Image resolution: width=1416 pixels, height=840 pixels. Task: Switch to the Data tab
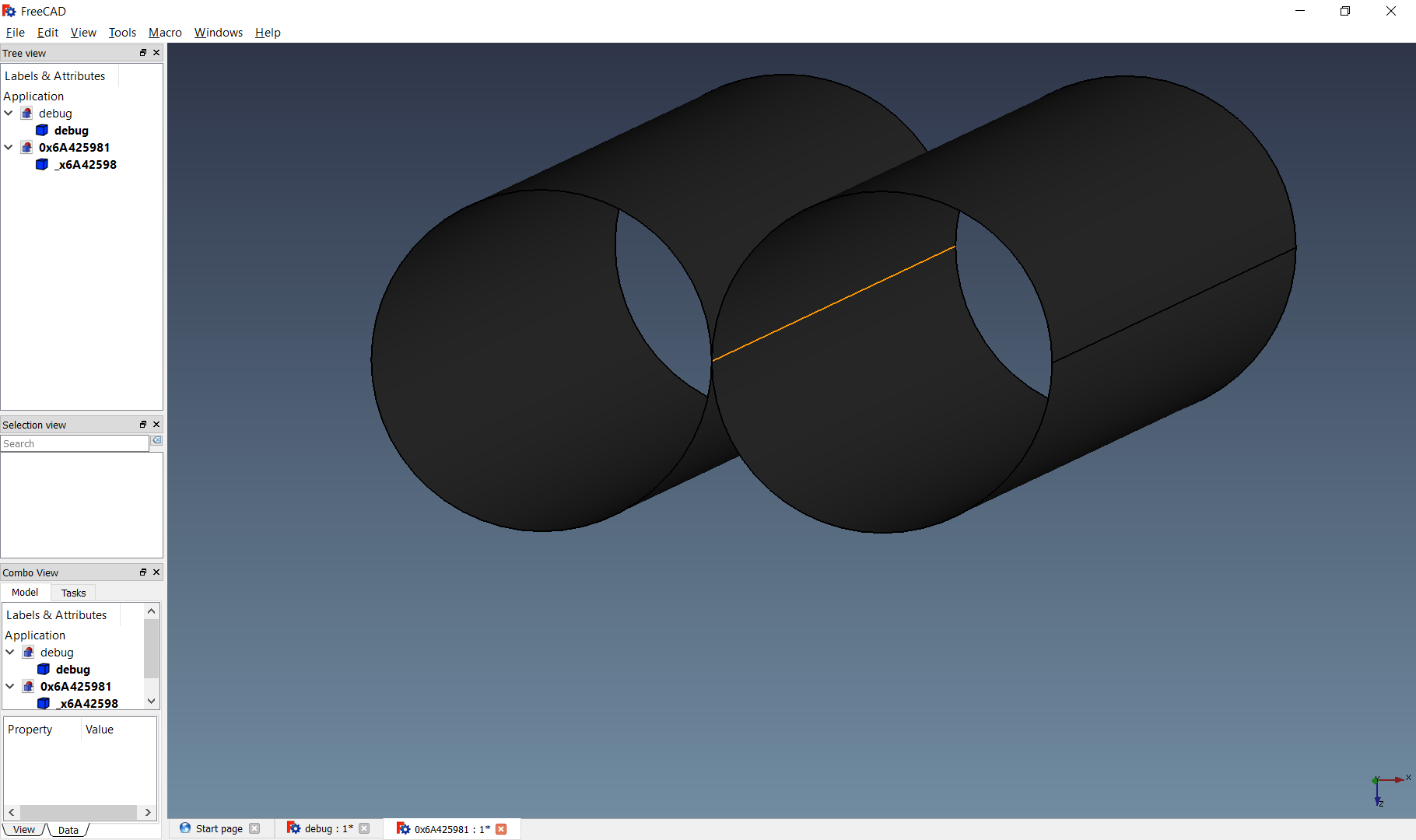pyautogui.click(x=68, y=829)
